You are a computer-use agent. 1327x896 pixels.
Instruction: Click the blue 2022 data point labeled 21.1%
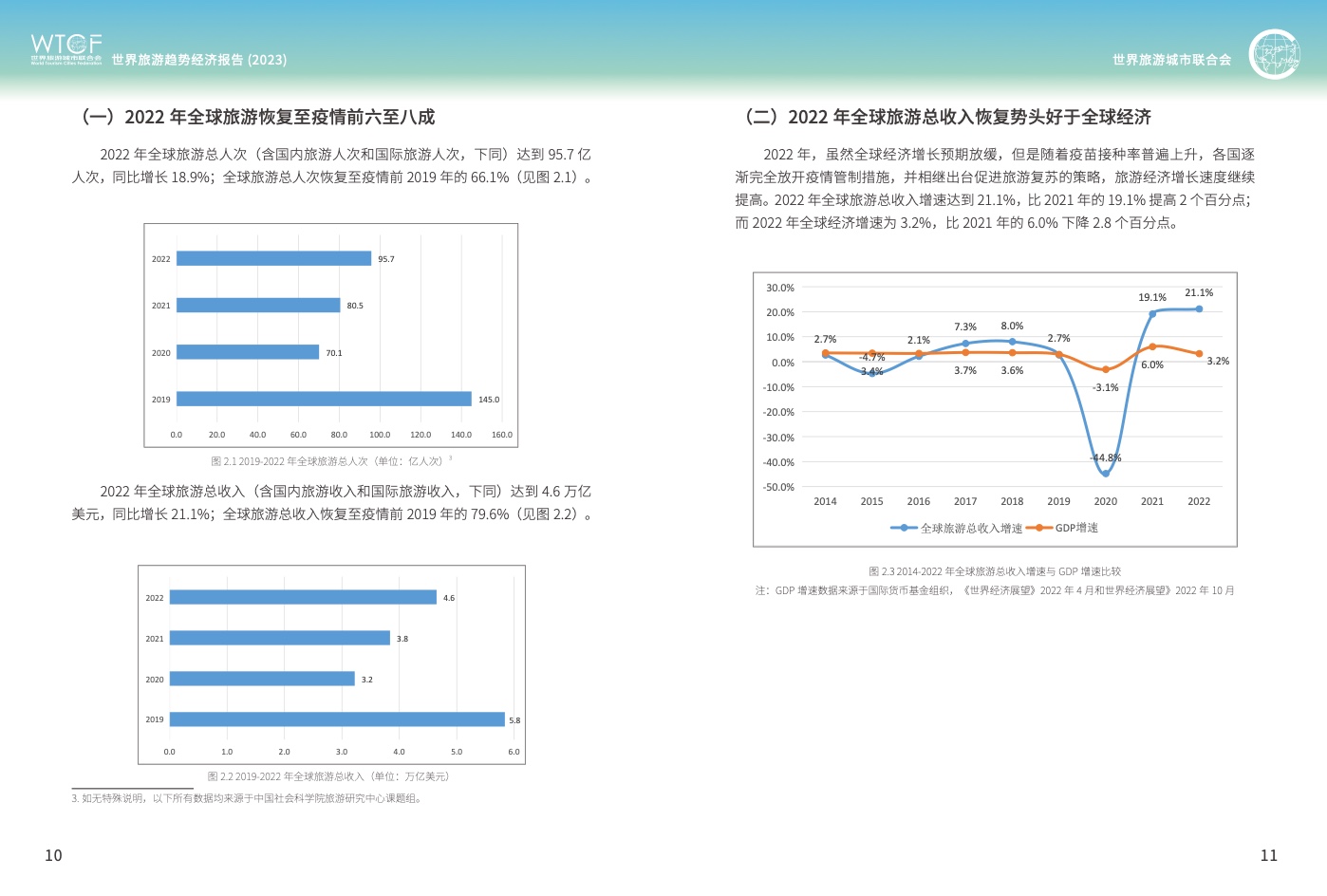click(x=1199, y=308)
